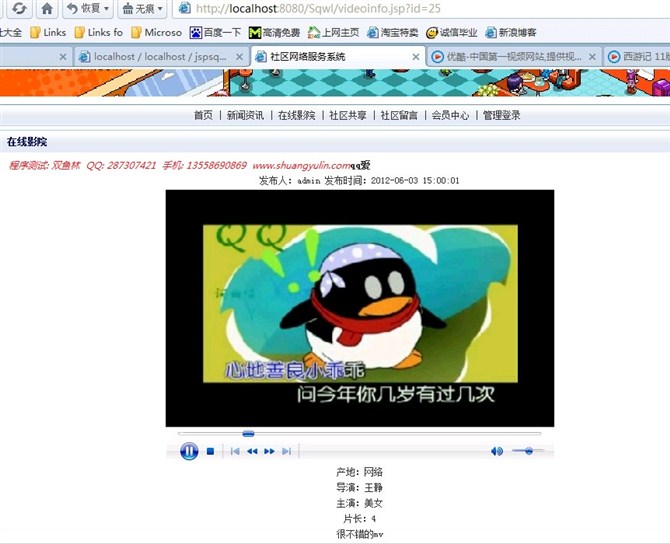Open the Links fo bookmark folder
This screenshot has height=544, width=670.
(x=99, y=32)
